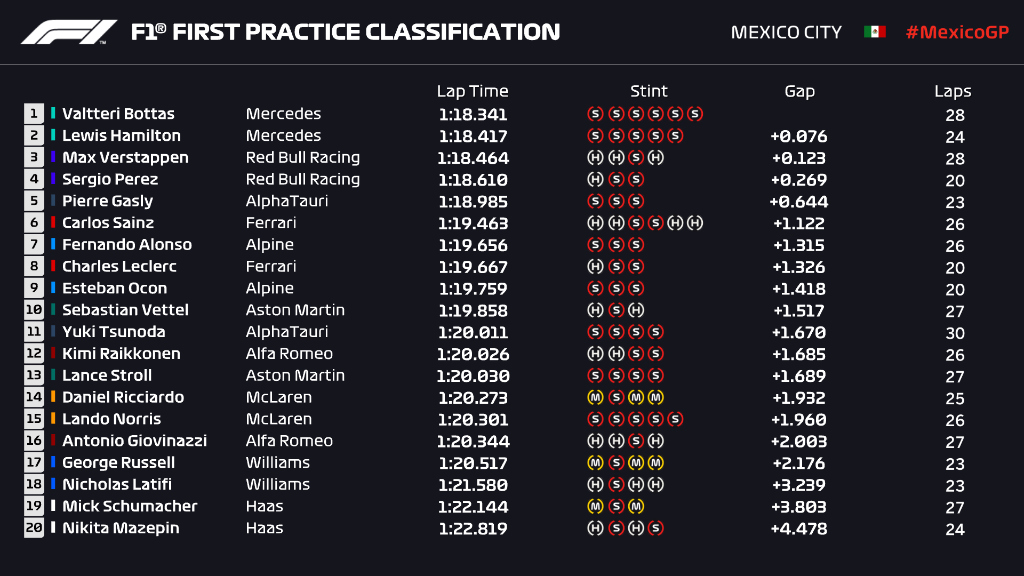
Task: Click the soft tyre icon in Vettel's stint
Action: [615, 310]
